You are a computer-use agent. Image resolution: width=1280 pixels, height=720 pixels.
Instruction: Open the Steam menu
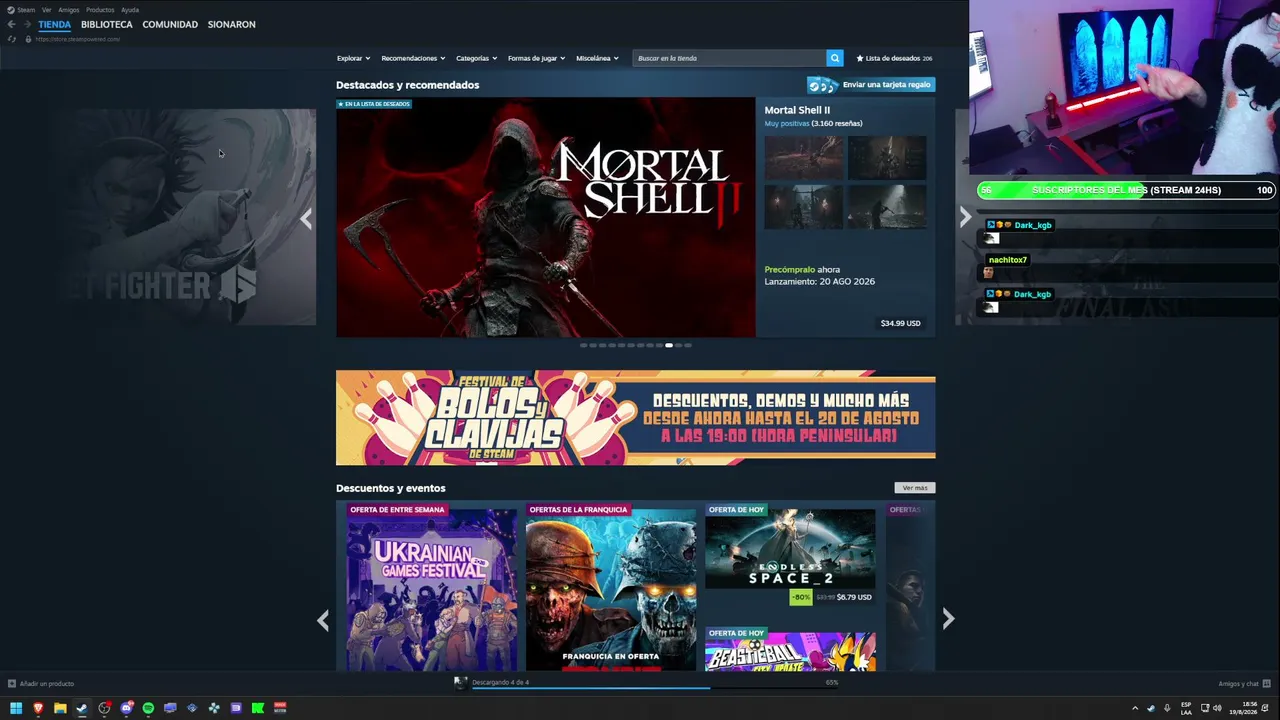(x=25, y=10)
